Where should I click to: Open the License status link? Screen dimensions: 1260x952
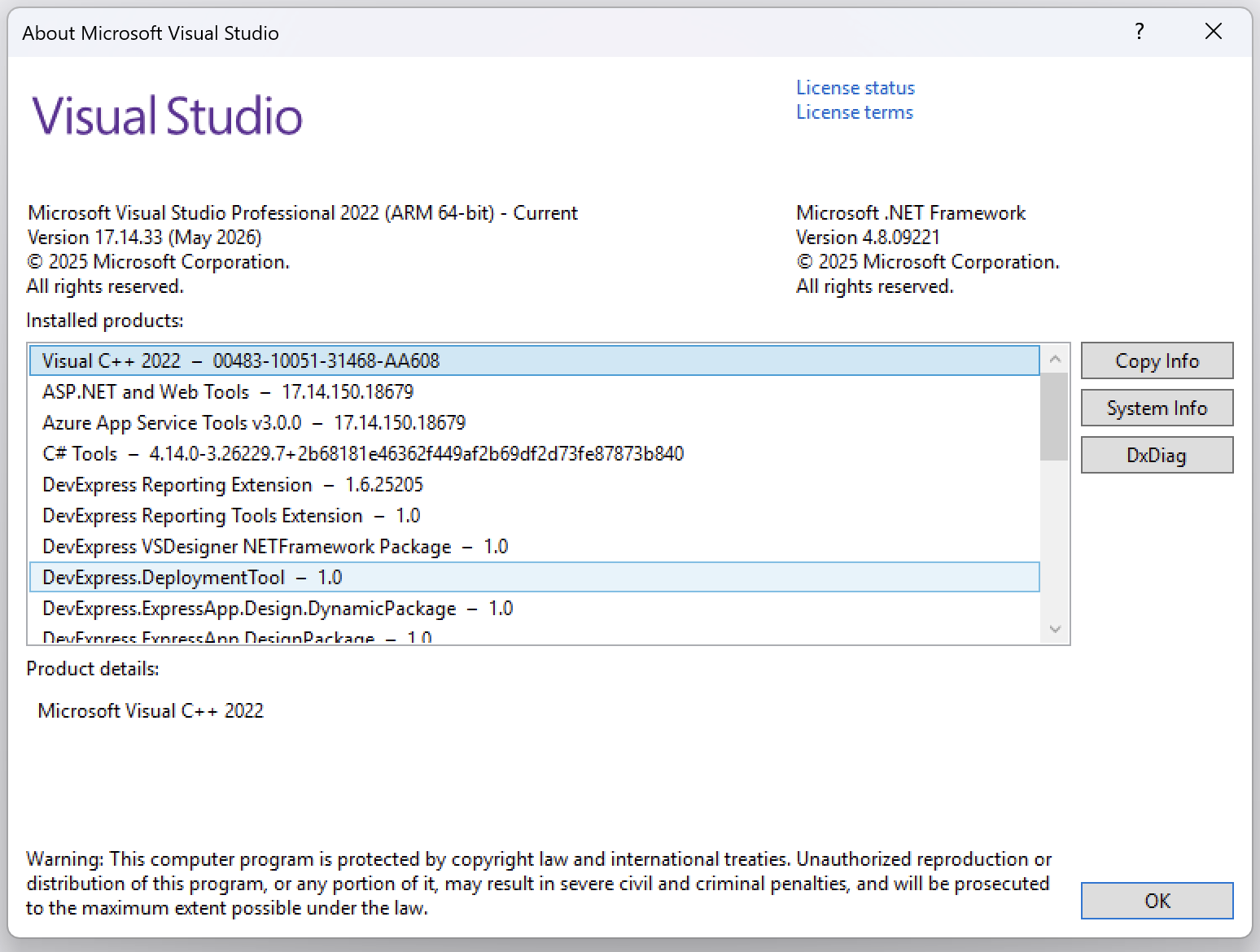point(855,87)
